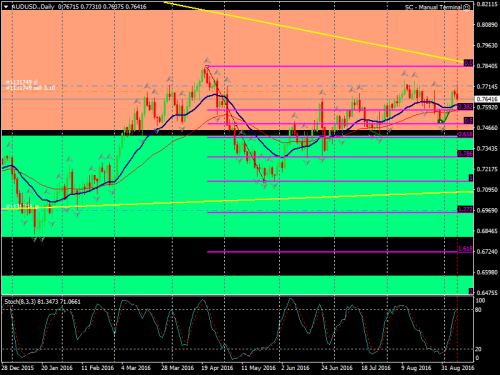Select the 0.5 Fibonacci level label
Screen dimensions: 500x375
click(x=468, y=120)
